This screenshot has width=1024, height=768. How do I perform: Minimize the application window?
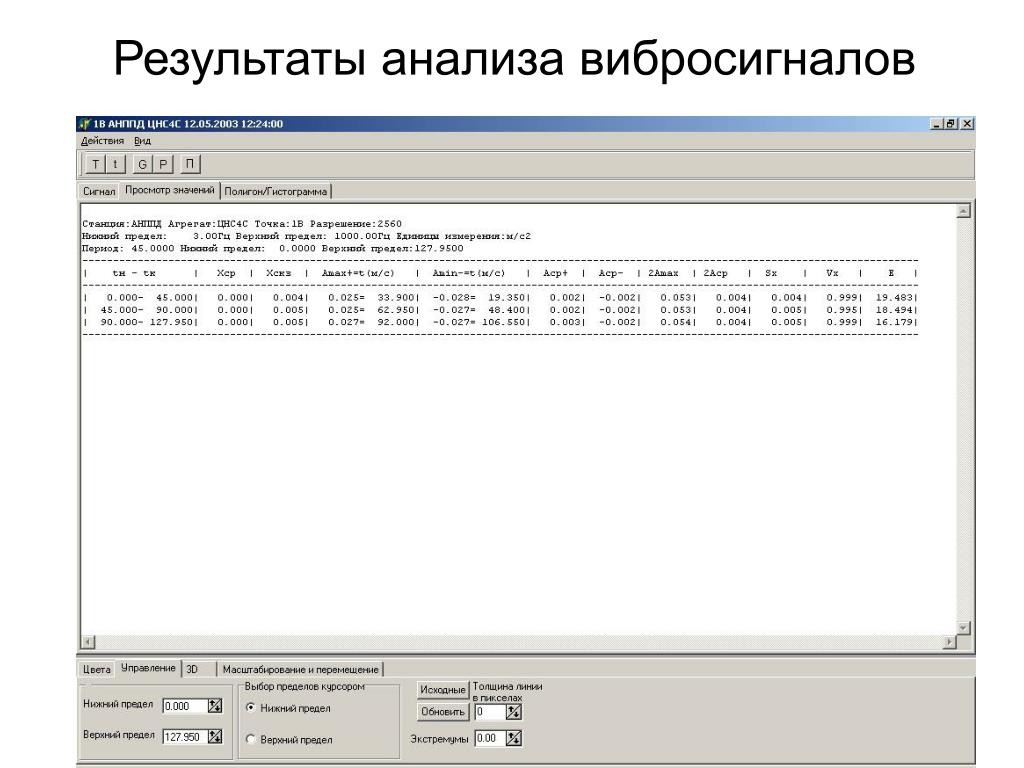(937, 123)
